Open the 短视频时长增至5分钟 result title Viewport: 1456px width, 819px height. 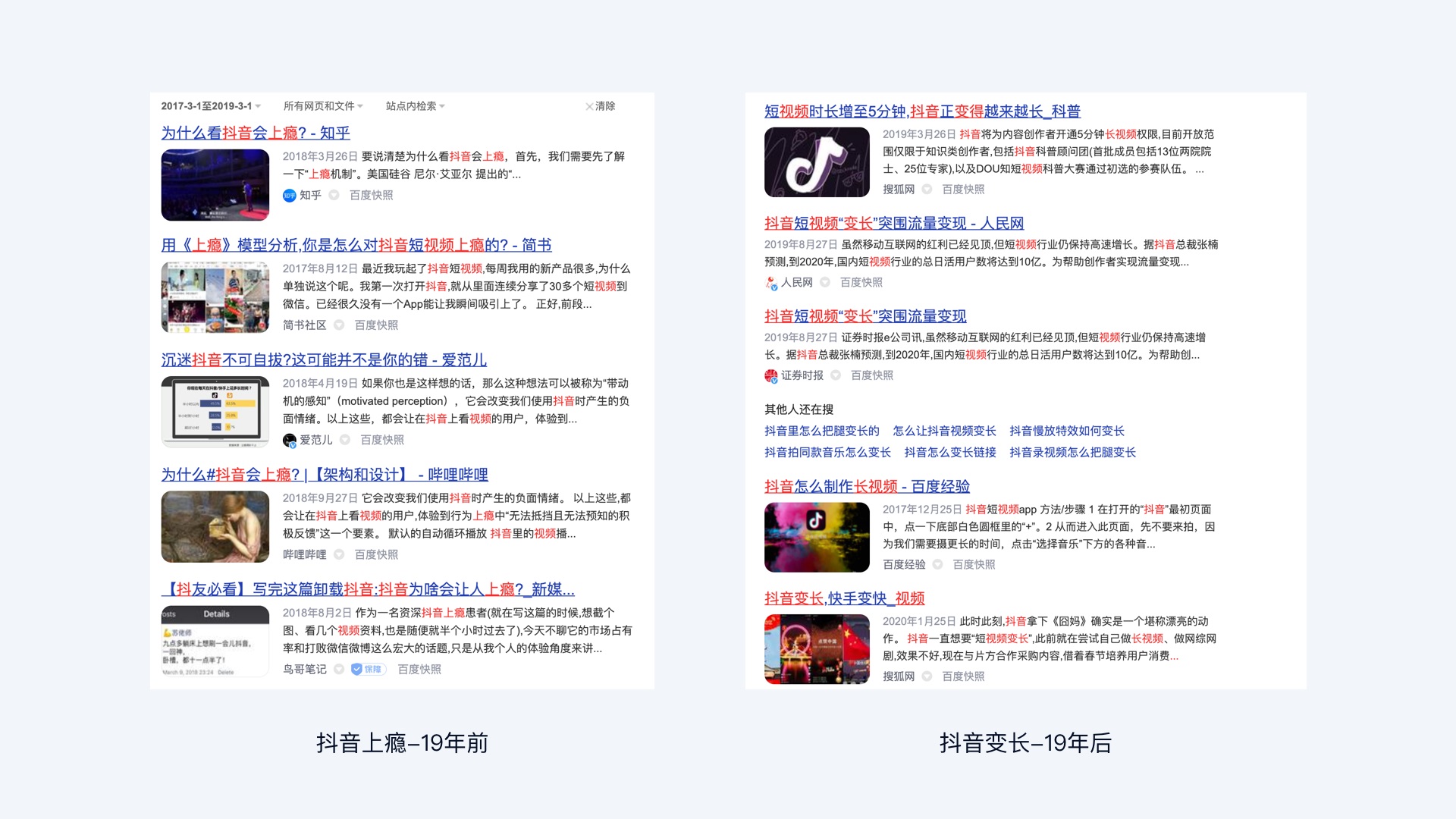coord(922,111)
